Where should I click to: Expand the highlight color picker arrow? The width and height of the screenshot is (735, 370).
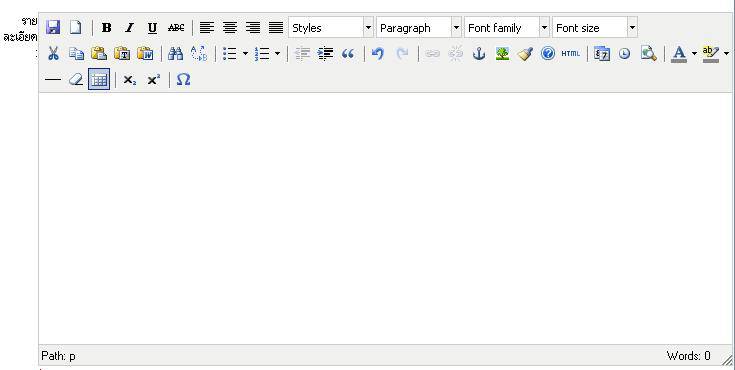point(726,53)
